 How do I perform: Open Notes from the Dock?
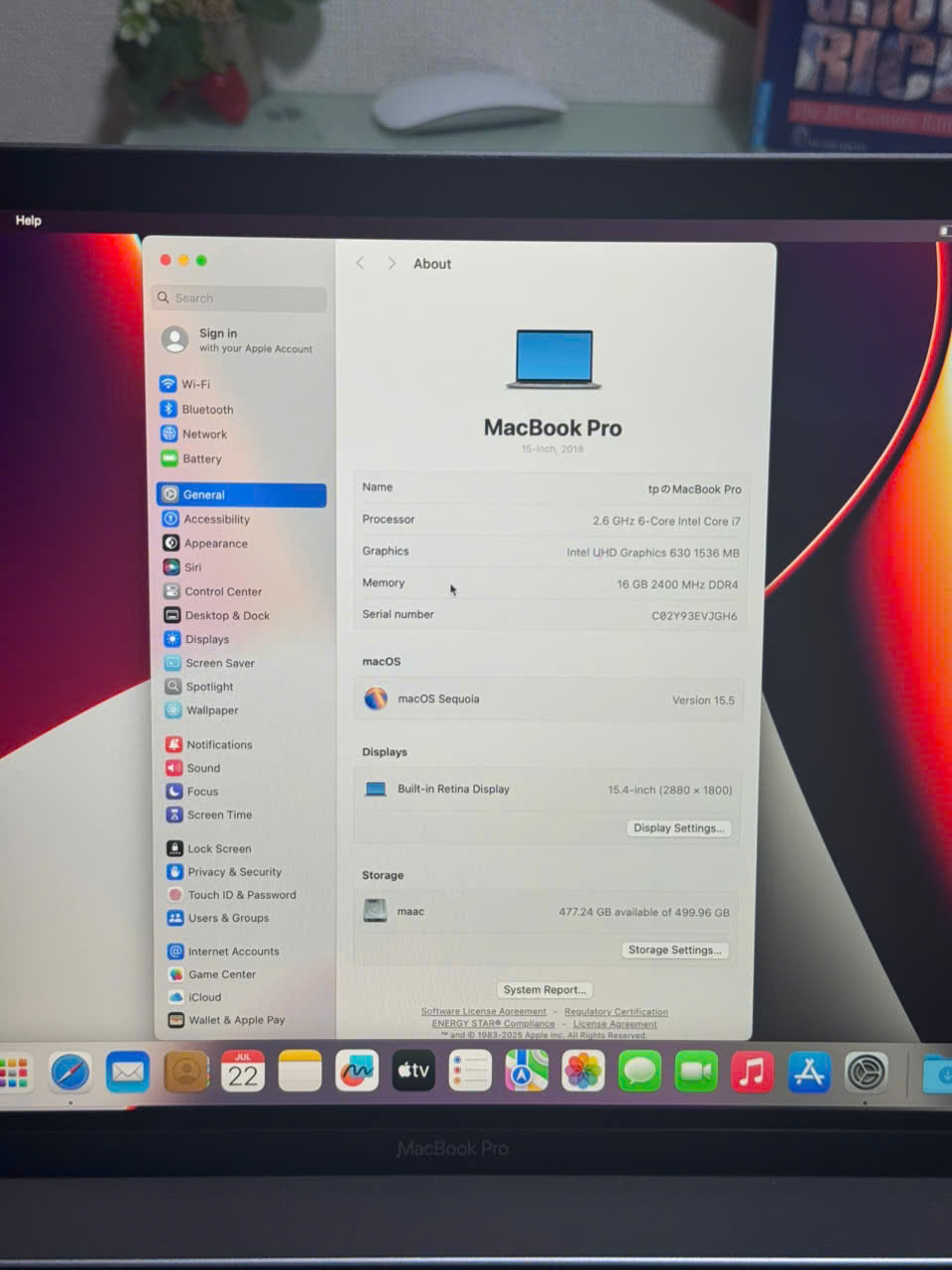click(x=299, y=1072)
